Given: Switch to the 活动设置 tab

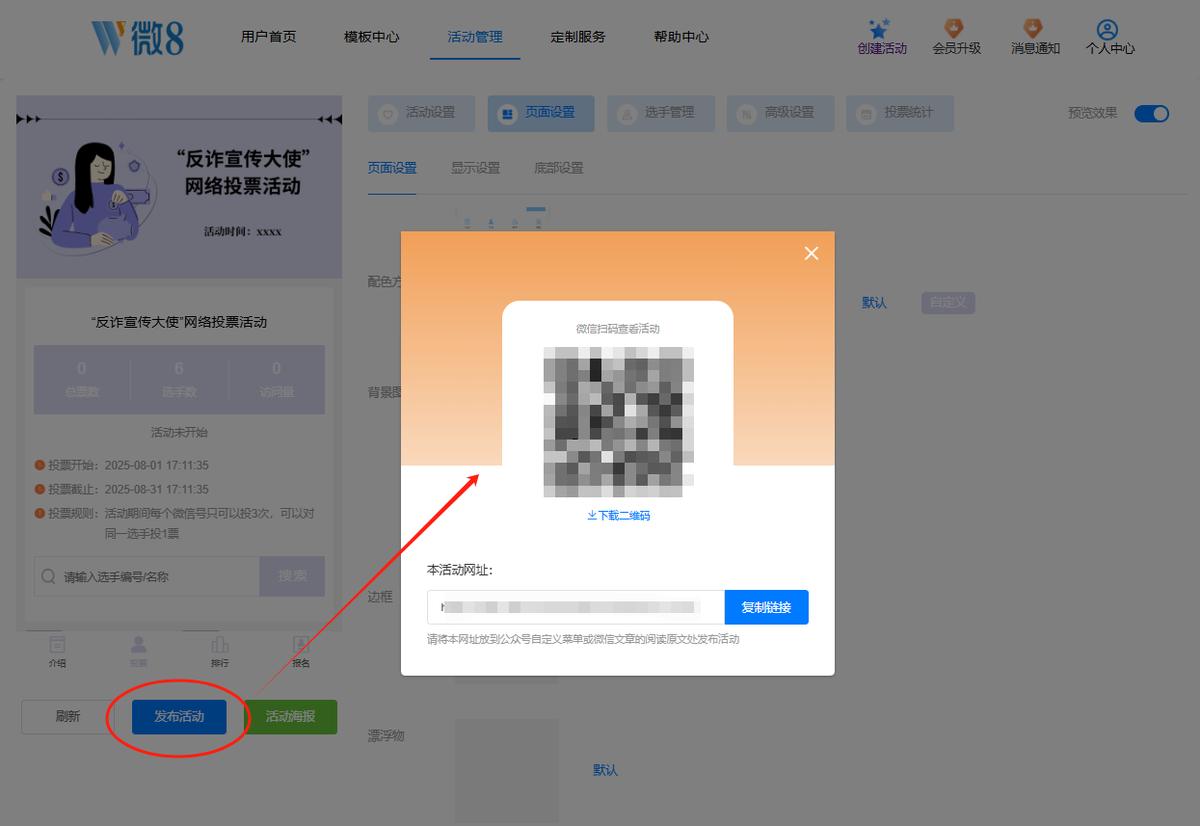Looking at the screenshot, I should (421, 113).
